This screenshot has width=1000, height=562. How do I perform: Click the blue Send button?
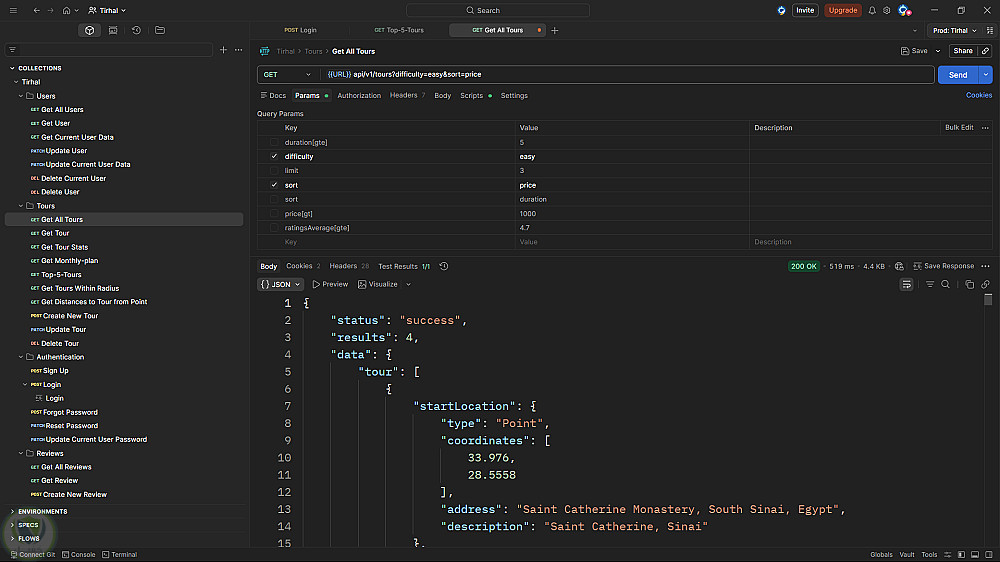(x=957, y=75)
